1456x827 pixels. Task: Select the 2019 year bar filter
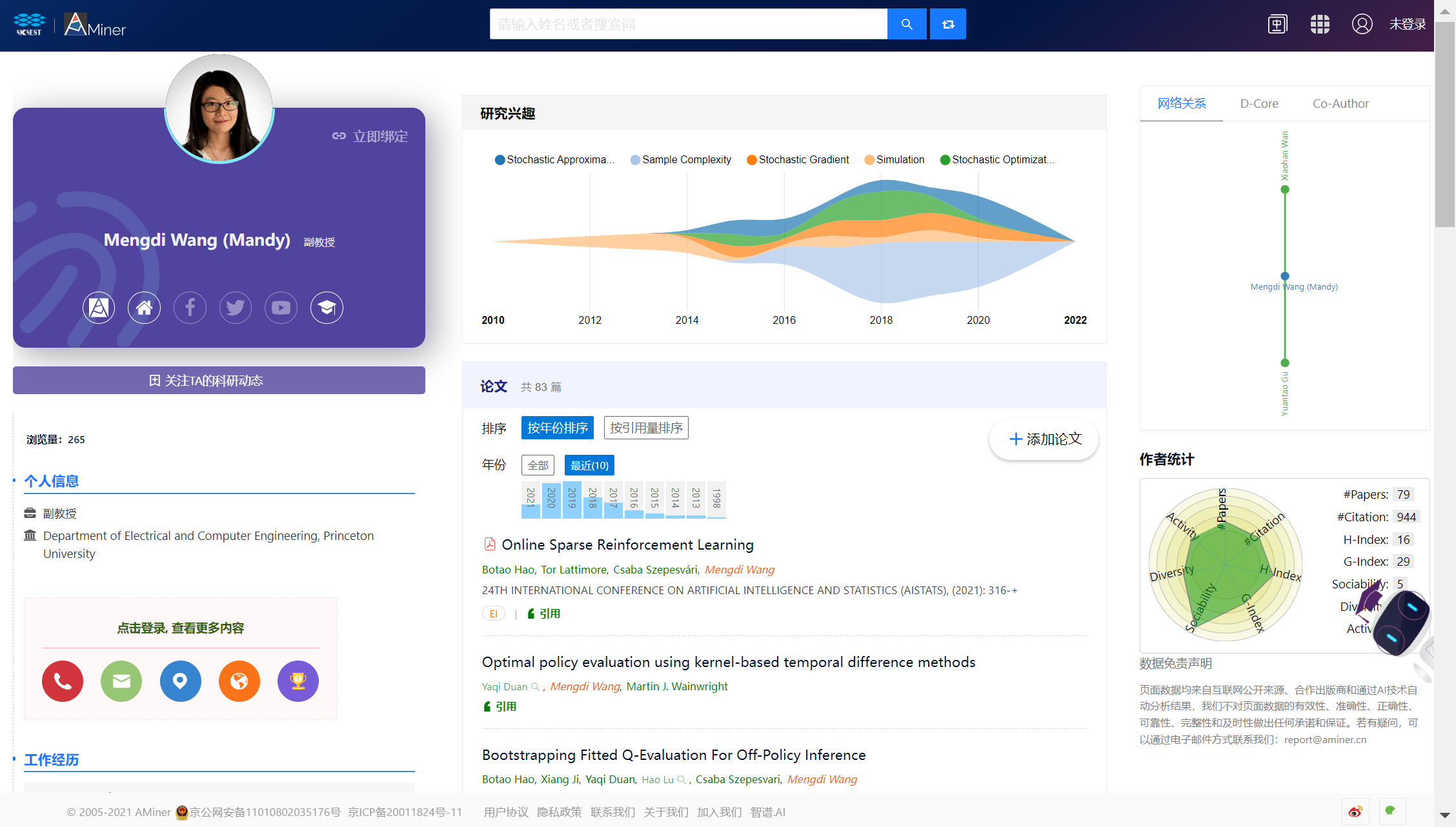tap(572, 499)
